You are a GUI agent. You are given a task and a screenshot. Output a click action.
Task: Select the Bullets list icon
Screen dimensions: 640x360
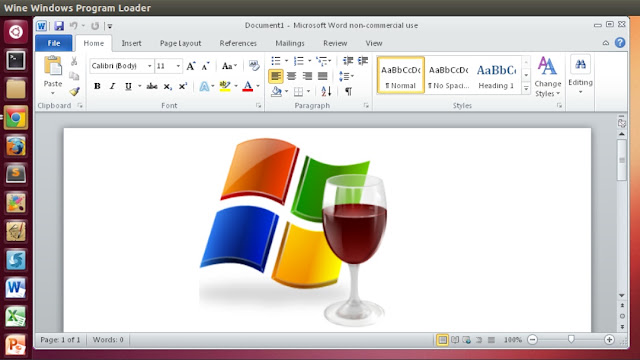pyautogui.click(x=276, y=61)
